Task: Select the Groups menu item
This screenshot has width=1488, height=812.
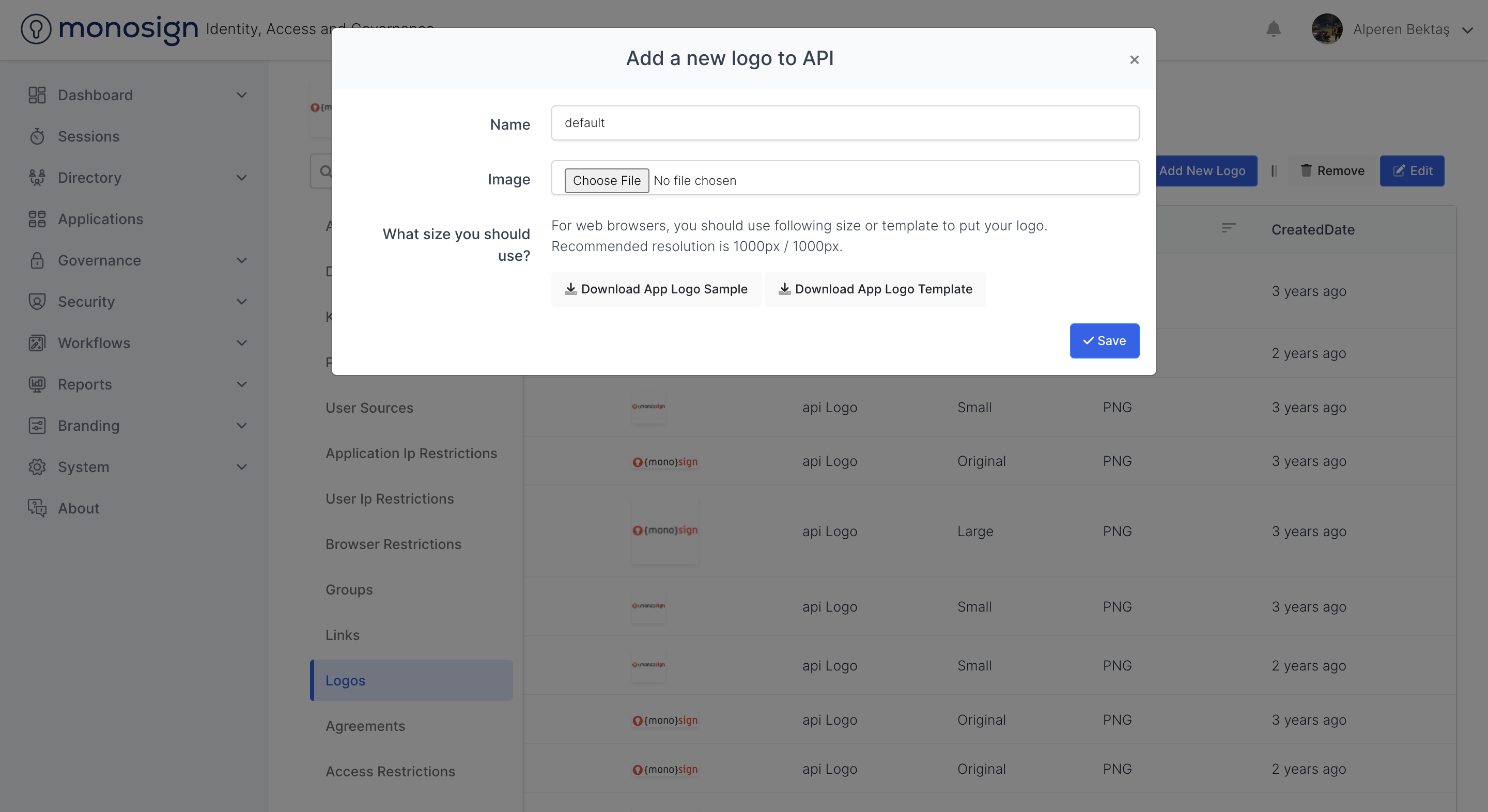Action: tap(349, 590)
